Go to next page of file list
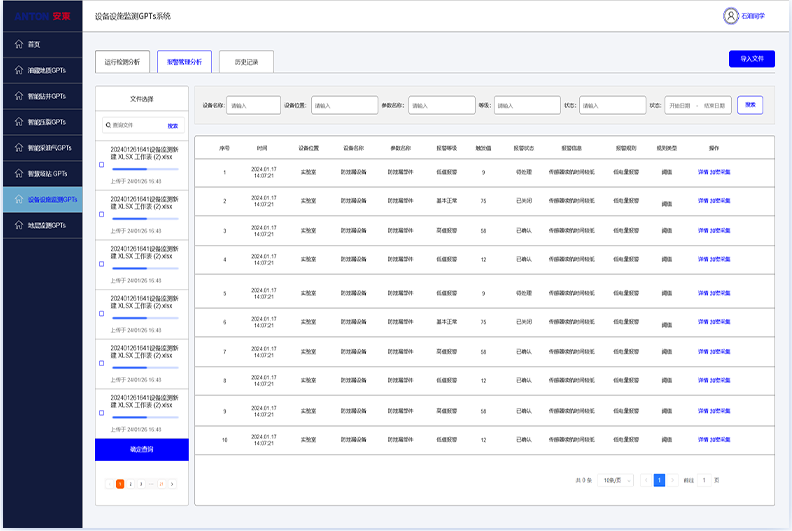Viewport: 792px width, 531px height. (172, 484)
